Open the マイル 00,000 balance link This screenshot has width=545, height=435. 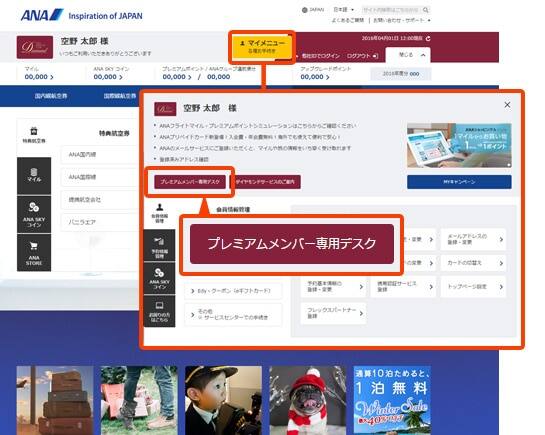click(39, 77)
